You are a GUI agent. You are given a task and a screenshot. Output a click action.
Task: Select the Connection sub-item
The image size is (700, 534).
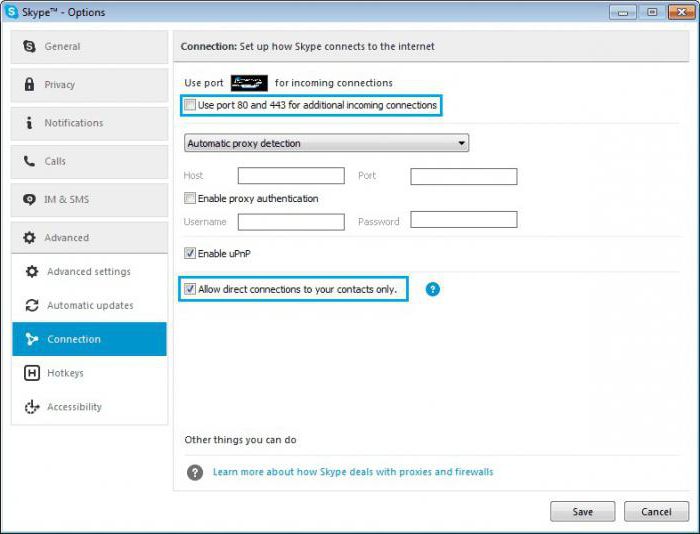pyautogui.click(x=89, y=339)
